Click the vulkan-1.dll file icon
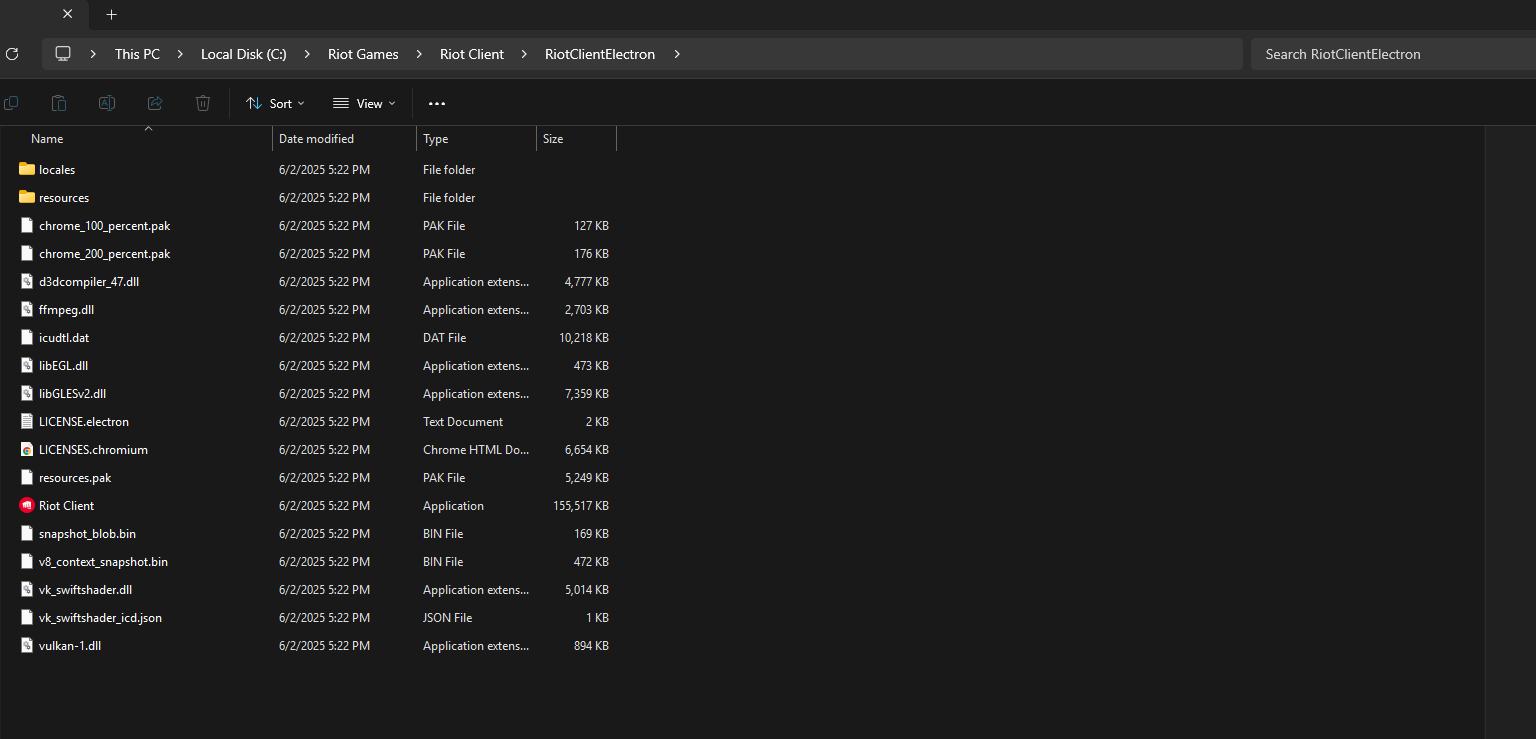This screenshot has width=1536, height=739. pos(27,645)
